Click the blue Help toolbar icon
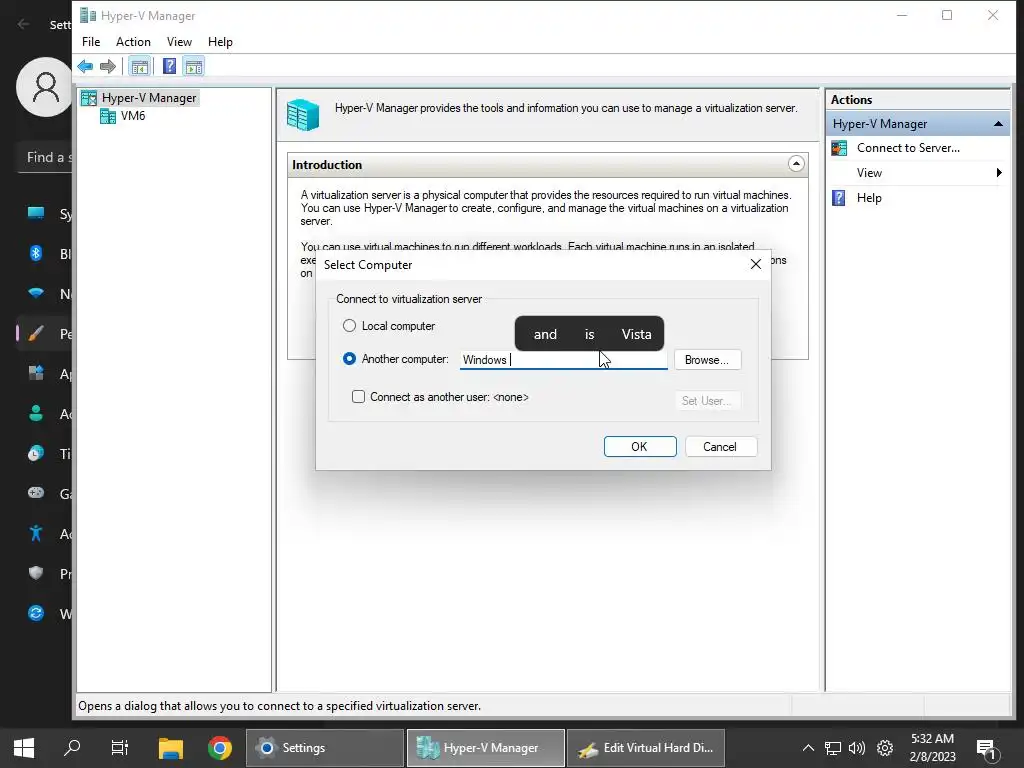 [x=169, y=66]
